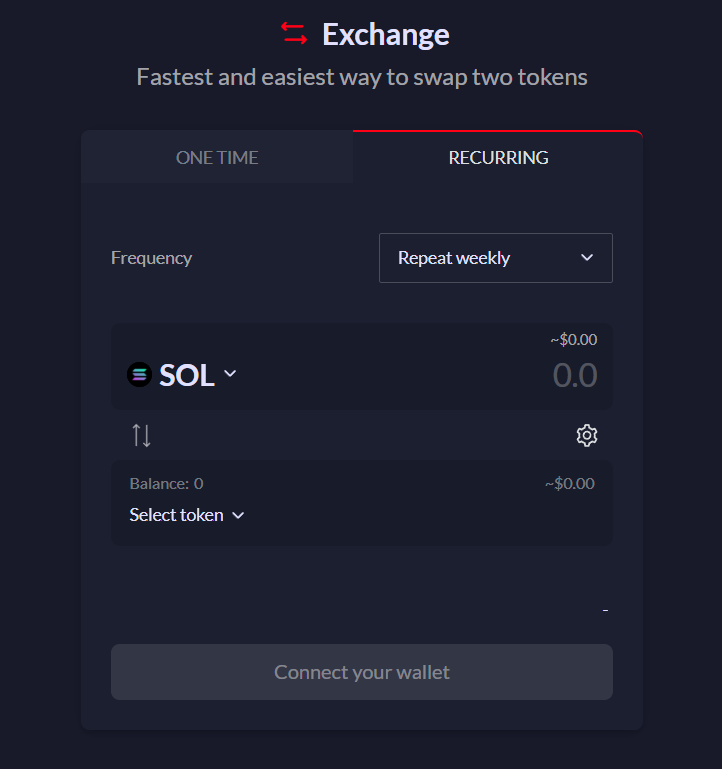Swap token direction with up-down arrows icon
This screenshot has width=722, height=769.
tap(141, 436)
